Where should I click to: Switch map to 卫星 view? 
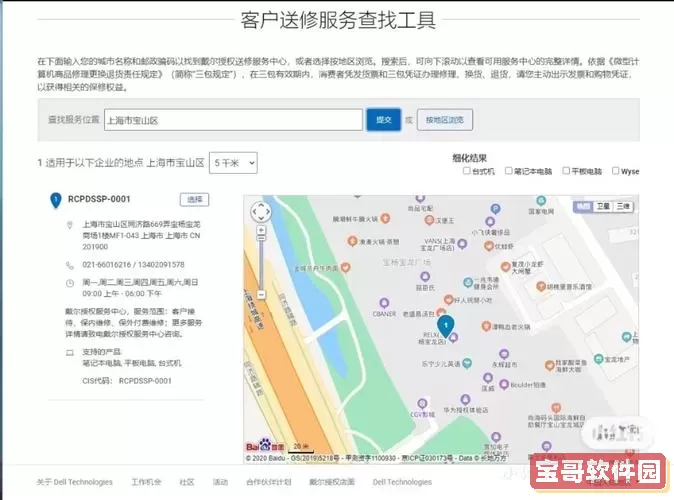603,206
